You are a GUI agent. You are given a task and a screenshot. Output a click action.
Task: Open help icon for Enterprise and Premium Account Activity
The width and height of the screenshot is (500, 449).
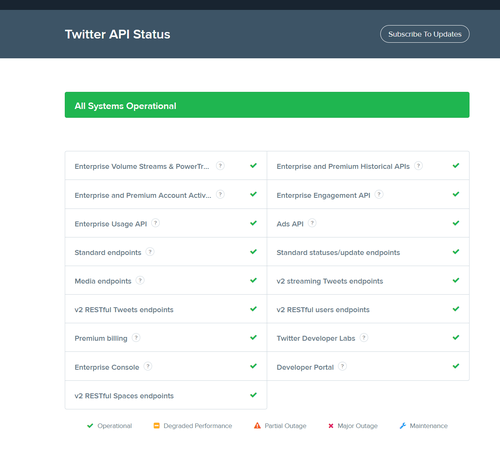coord(220,194)
